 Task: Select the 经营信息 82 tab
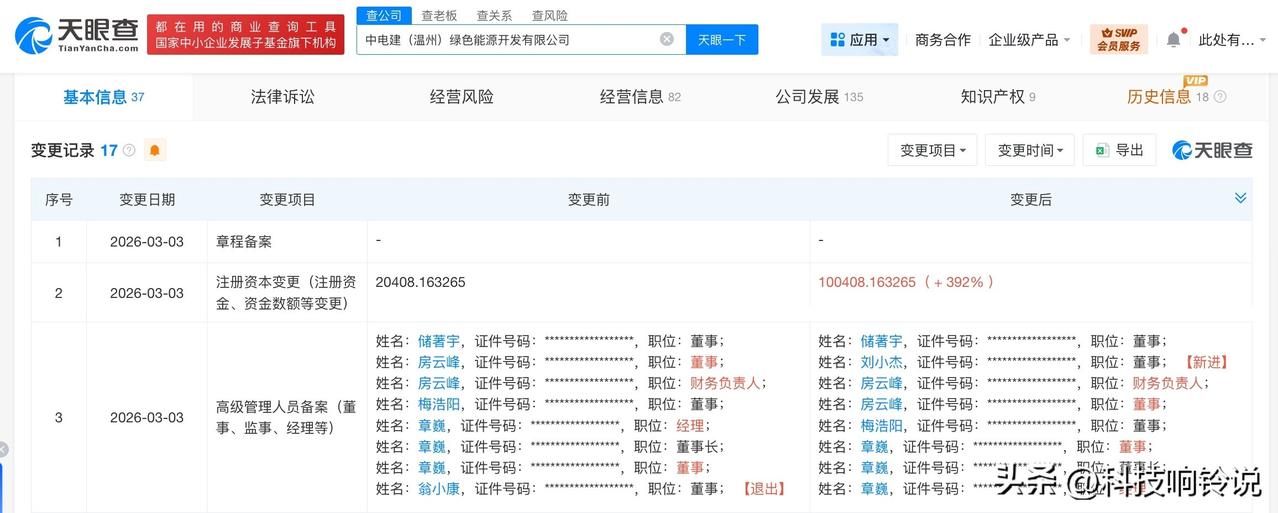coord(640,97)
